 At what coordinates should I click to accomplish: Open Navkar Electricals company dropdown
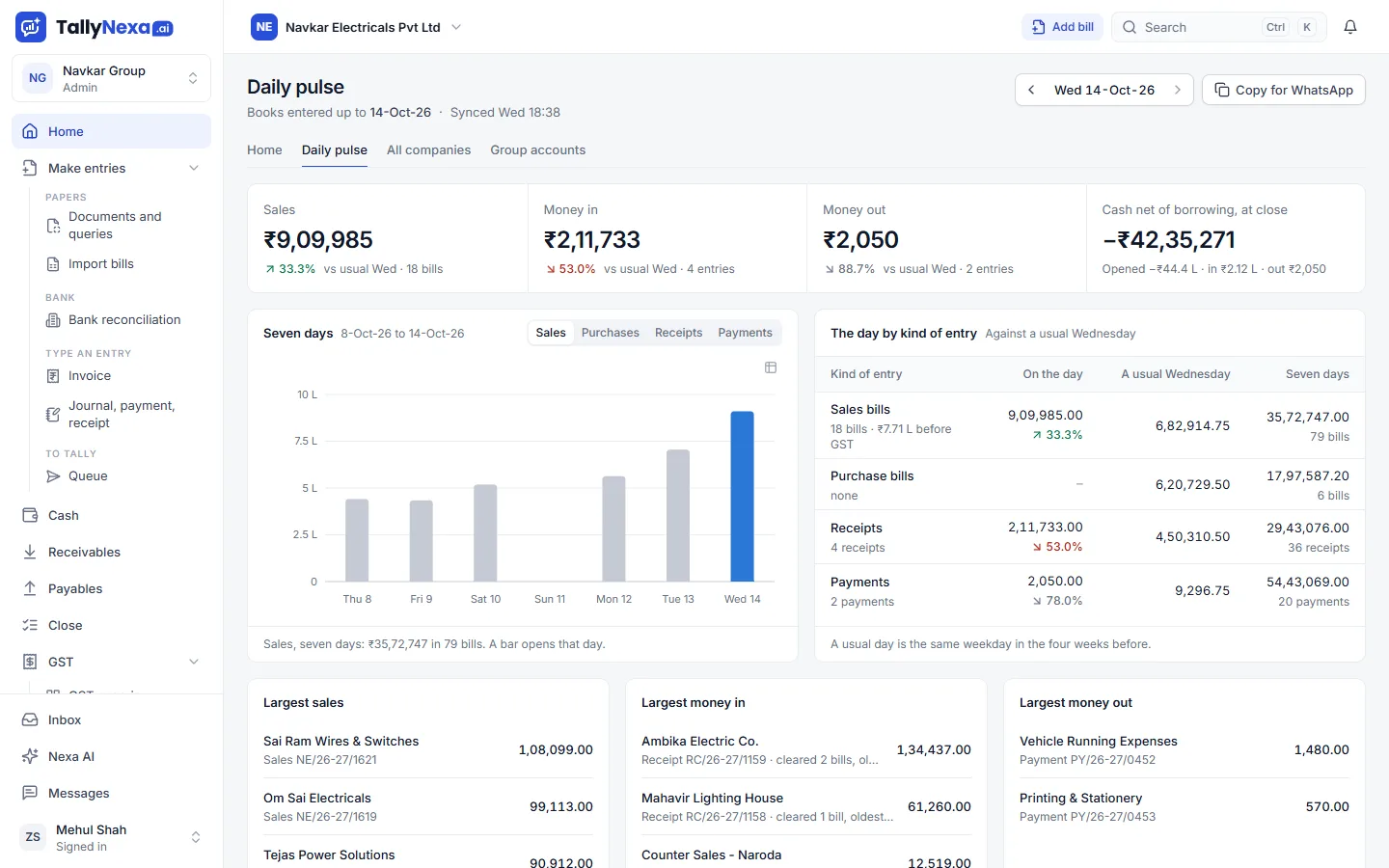coord(358,27)
